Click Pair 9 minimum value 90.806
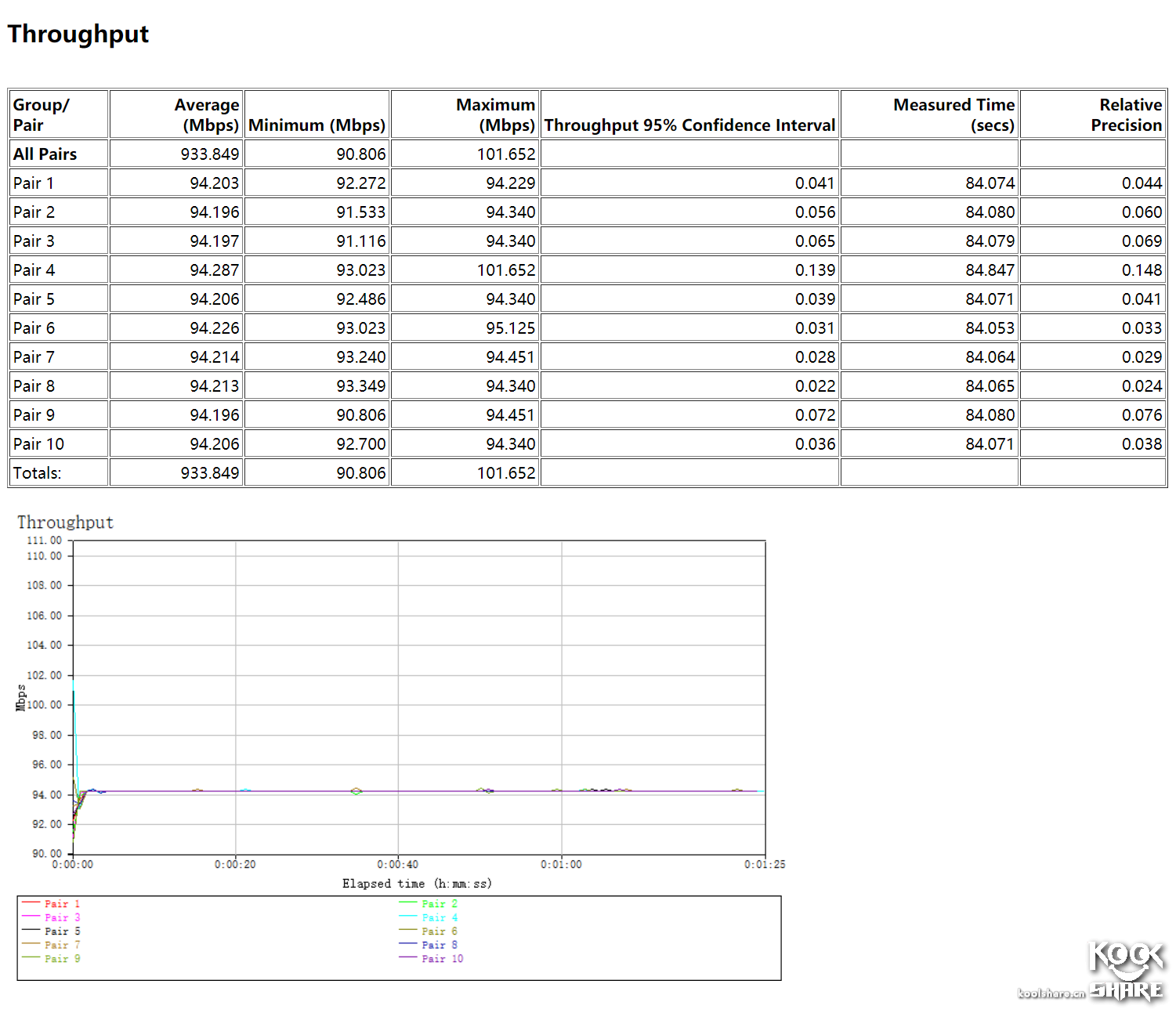Viewport: 1176px width, 1013px height. coord(360,415)
